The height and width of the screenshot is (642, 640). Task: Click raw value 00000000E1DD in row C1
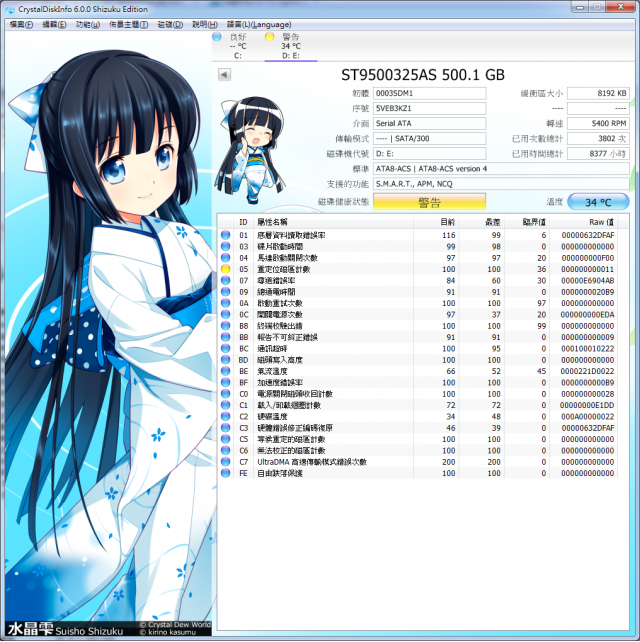coord(587,405)
